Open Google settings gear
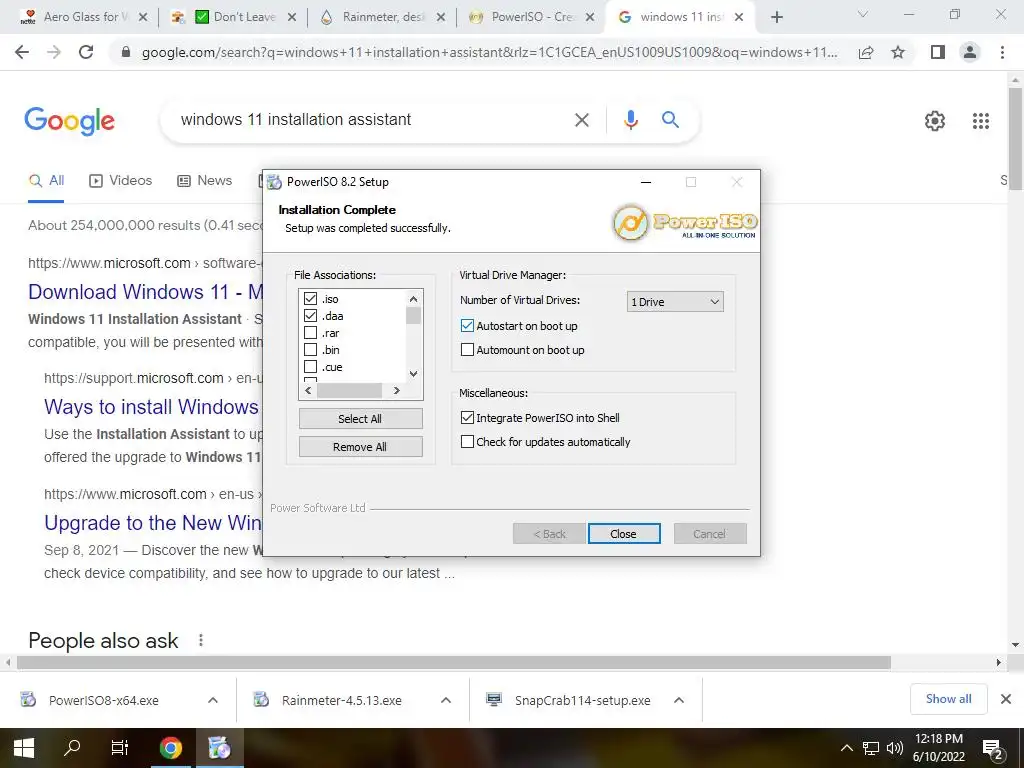Screen dimensions: 1024x768 (x=935, y=121)
